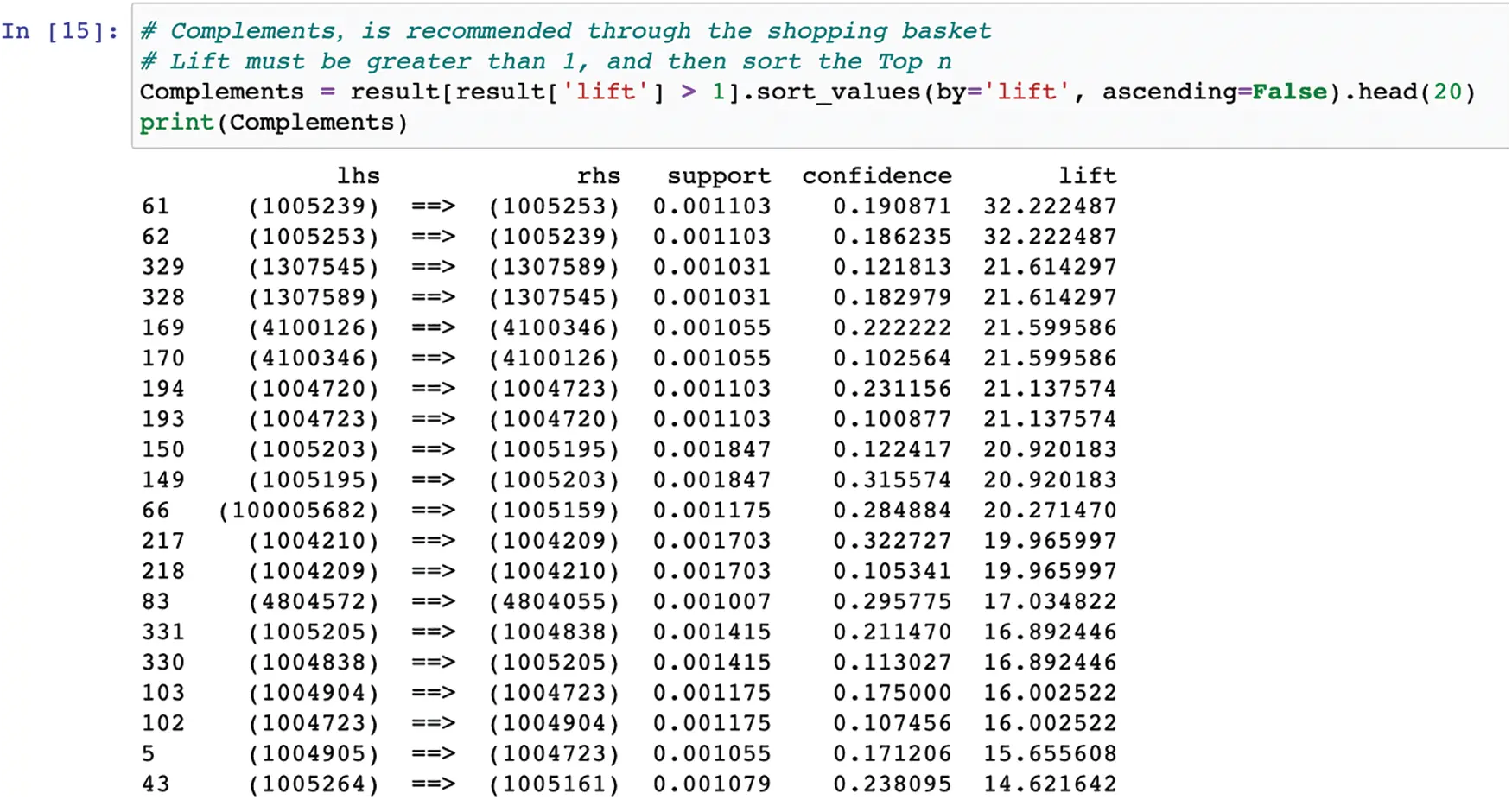Viewport: 1512px width, 800px height.
Task: Click lhs value (1005264)
Action: click(314, 784)
